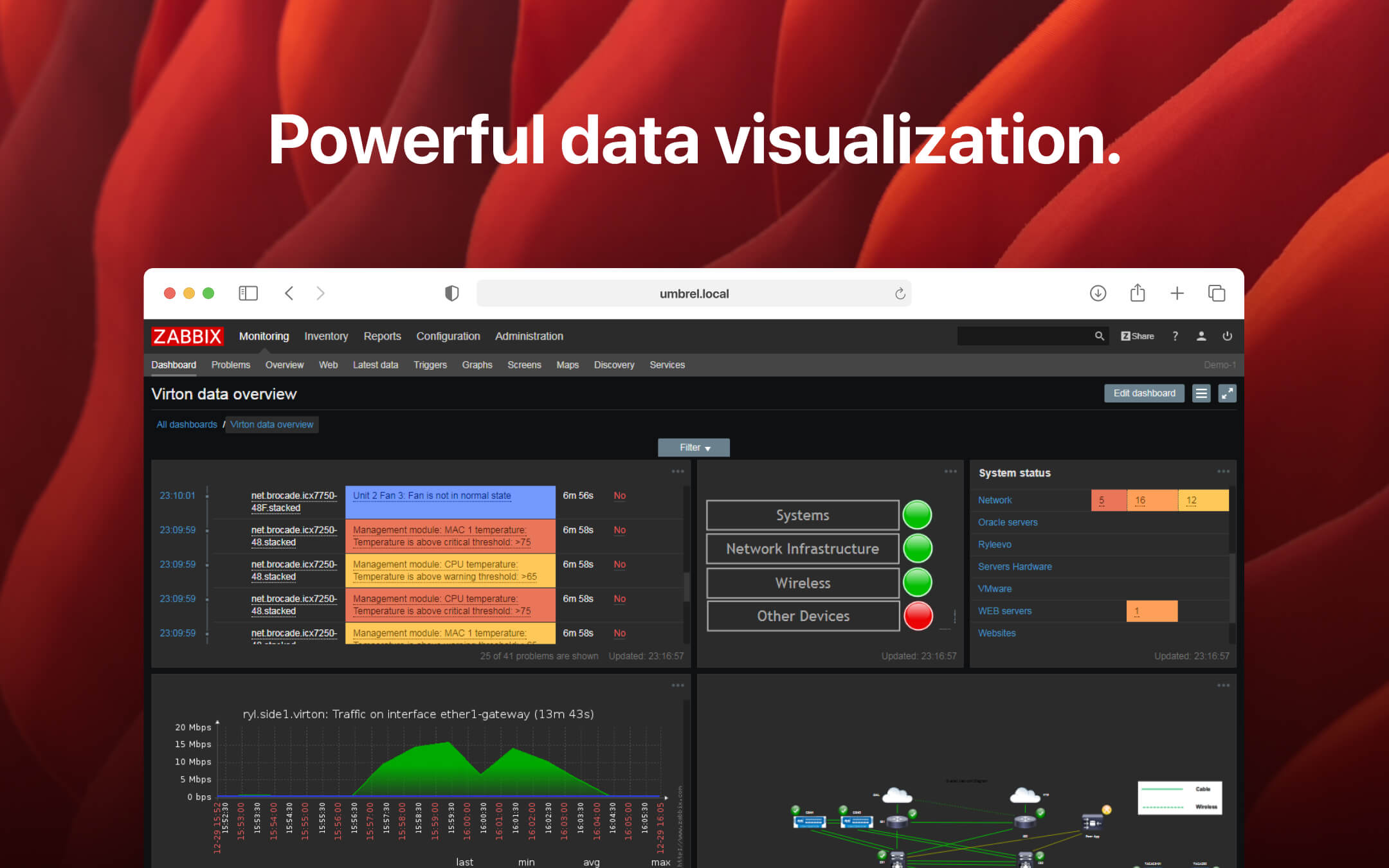Click the Z Share icon in header

coord(1137,336)
